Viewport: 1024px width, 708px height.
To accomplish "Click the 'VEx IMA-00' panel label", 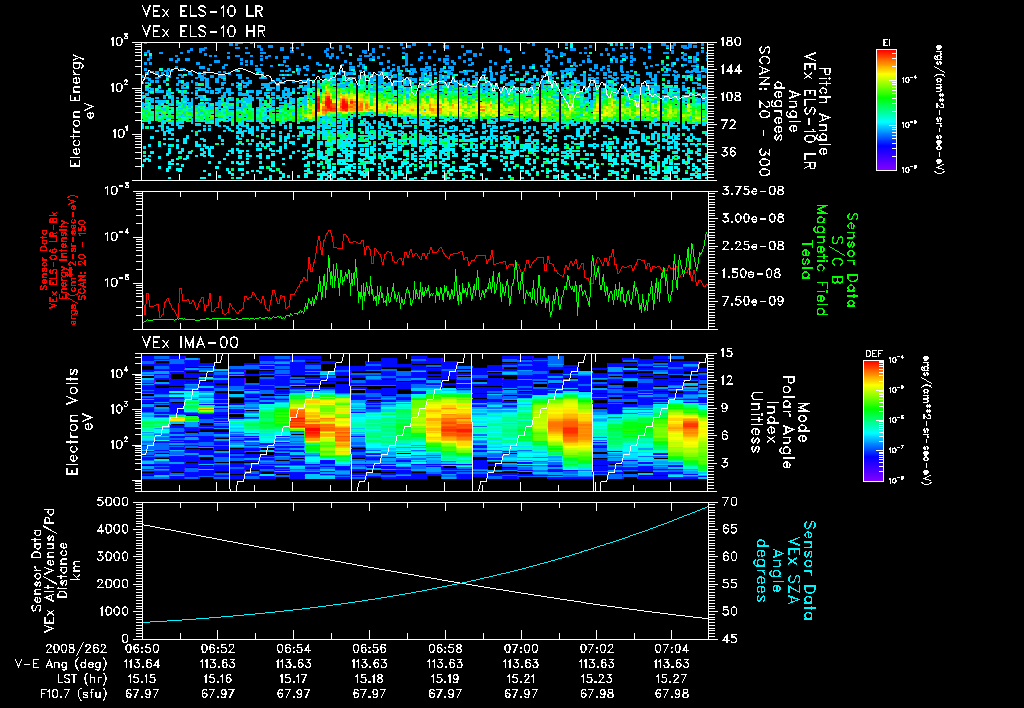I will point(190,342).
